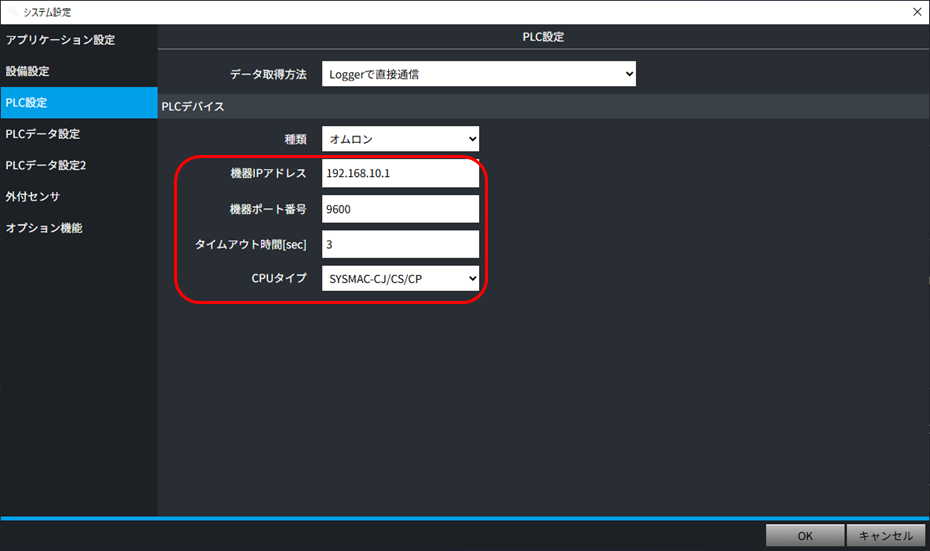Screen dimensions: 930x551
Task: Click the システム設定 title bar icon
Action: click(11, 11)
